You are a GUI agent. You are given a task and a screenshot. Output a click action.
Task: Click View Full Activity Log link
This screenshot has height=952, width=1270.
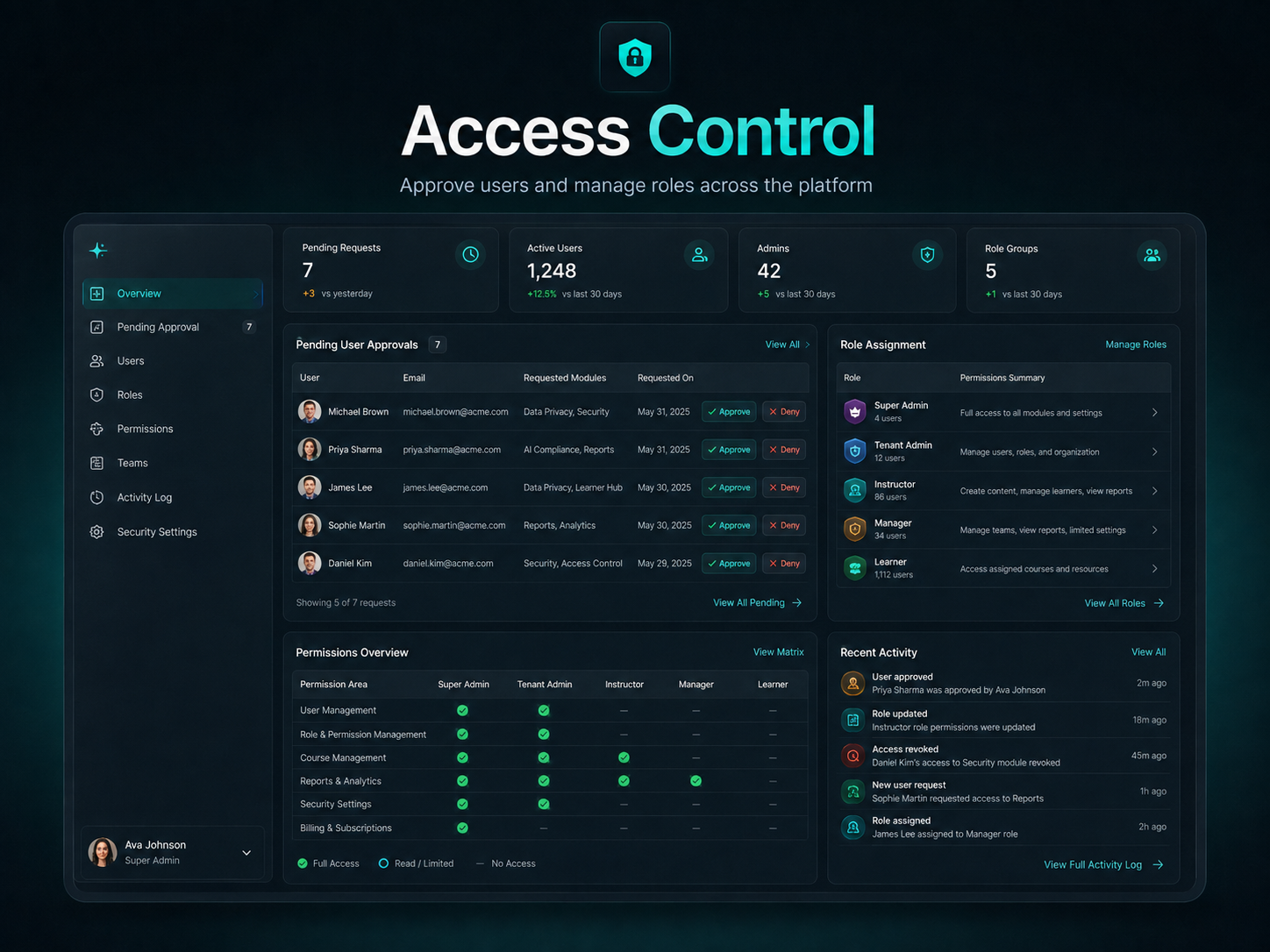[x=1103, y=865]
